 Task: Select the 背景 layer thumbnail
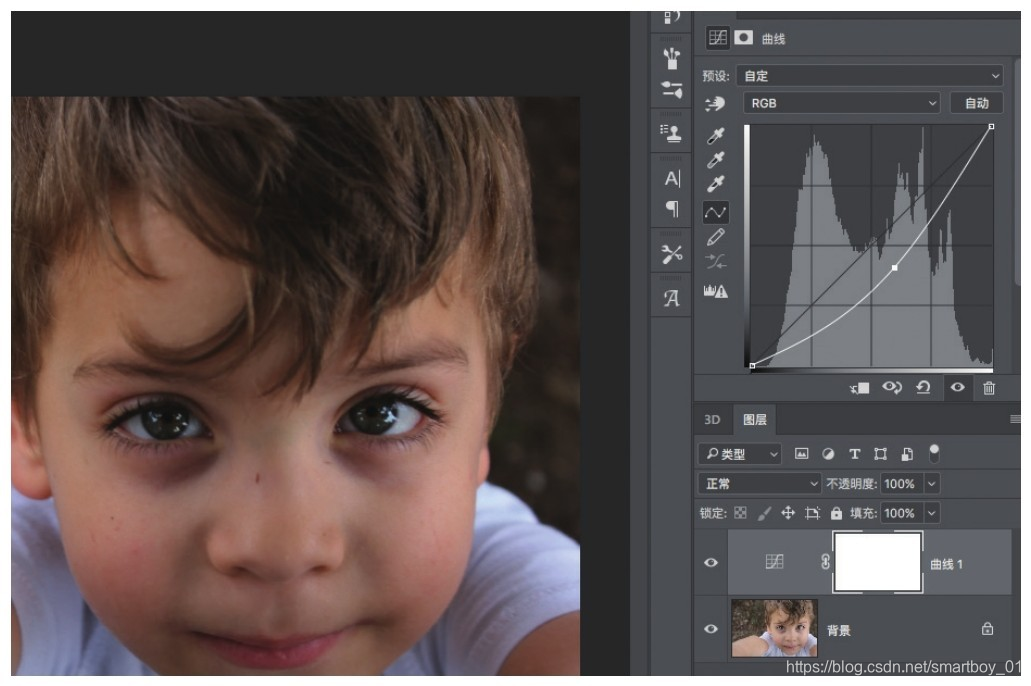[x=775, y=628]
